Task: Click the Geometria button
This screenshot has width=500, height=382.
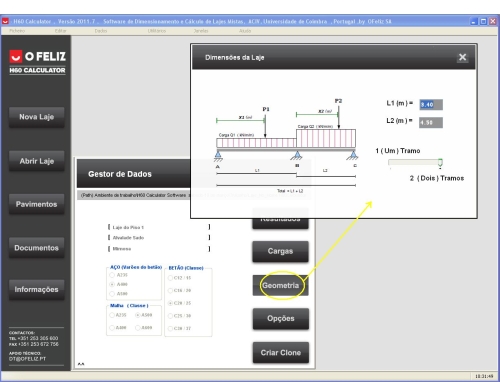Action: (x=280, y=285)
